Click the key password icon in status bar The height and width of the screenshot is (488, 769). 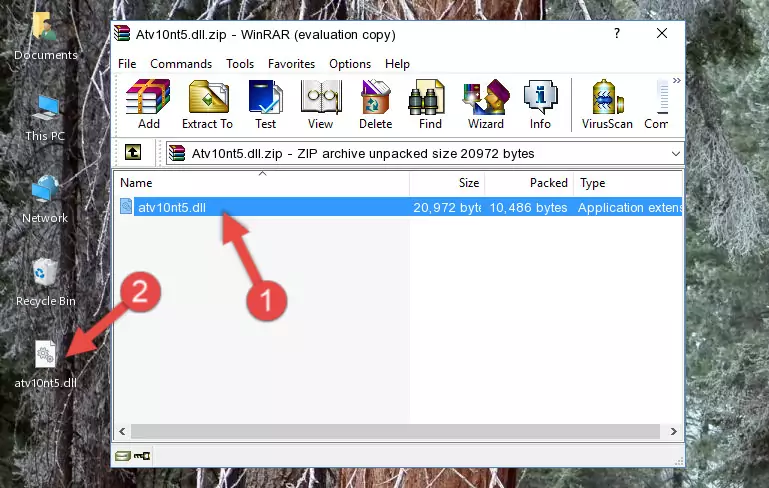point(142,456)
